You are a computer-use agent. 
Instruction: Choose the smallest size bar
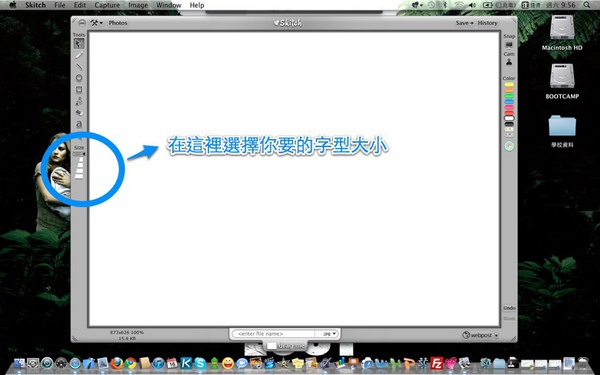pyautogui.click(x=80, y=159)
